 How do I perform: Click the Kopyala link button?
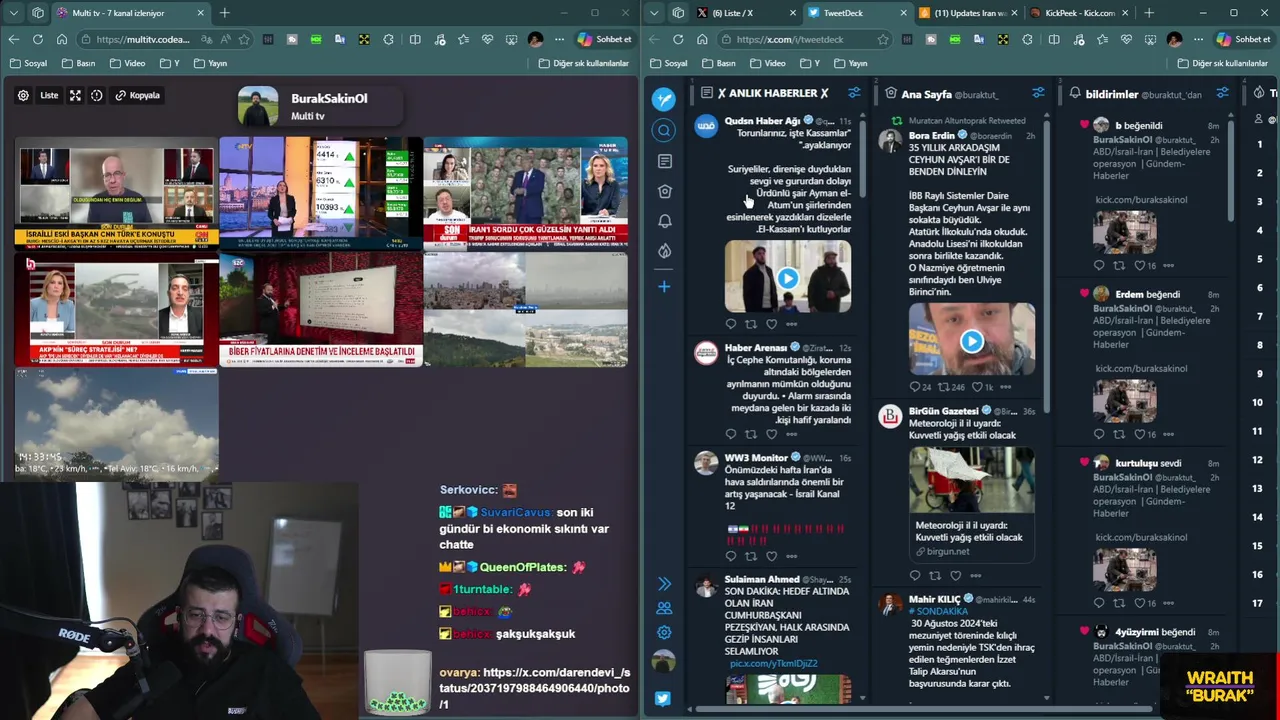(x=137, y=95)
